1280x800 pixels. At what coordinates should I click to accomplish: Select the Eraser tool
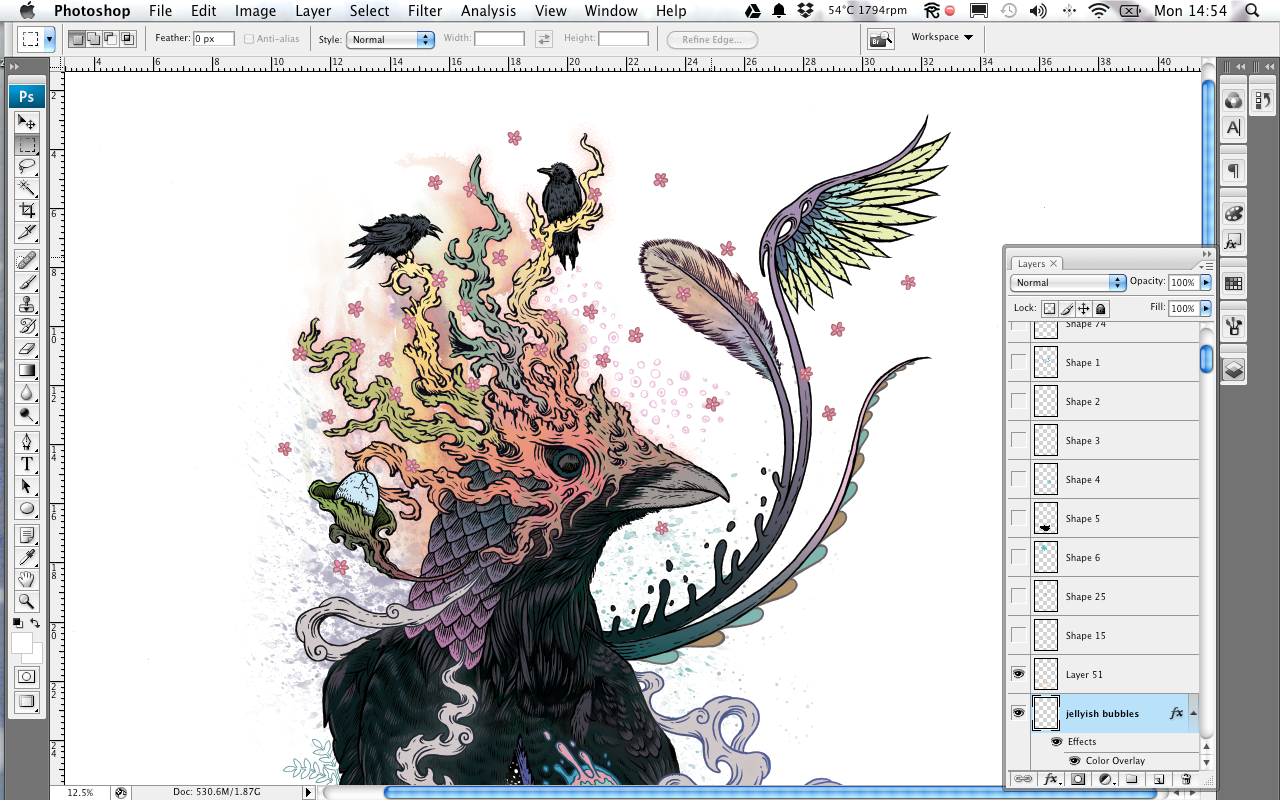[x=27, y=348]
